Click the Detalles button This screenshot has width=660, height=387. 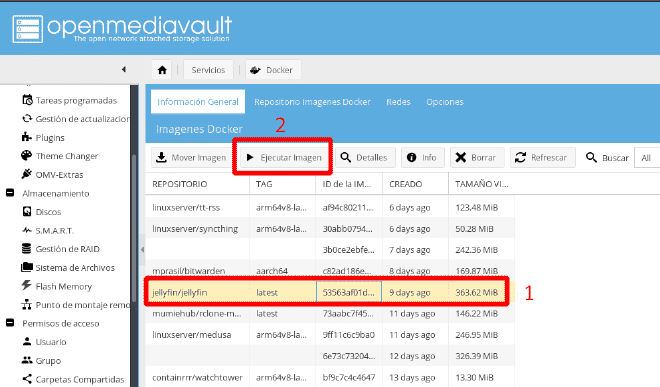coord(365,157)
